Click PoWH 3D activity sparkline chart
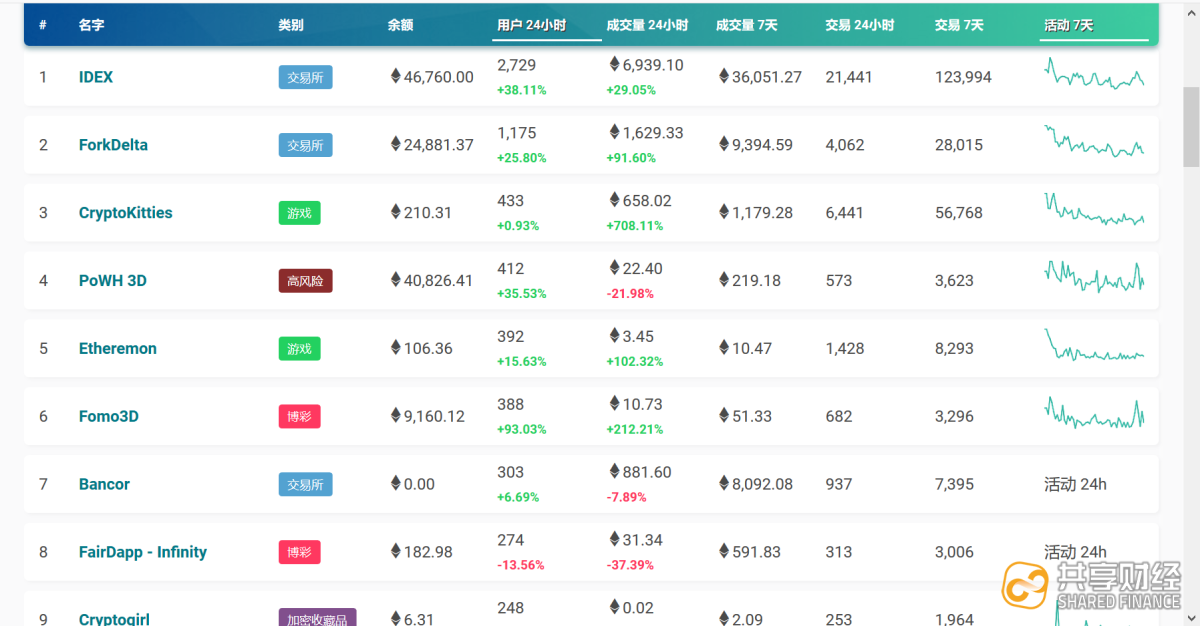This screenshot has height=626, width=1200. pyautogui.click(x=1095, y=277)
